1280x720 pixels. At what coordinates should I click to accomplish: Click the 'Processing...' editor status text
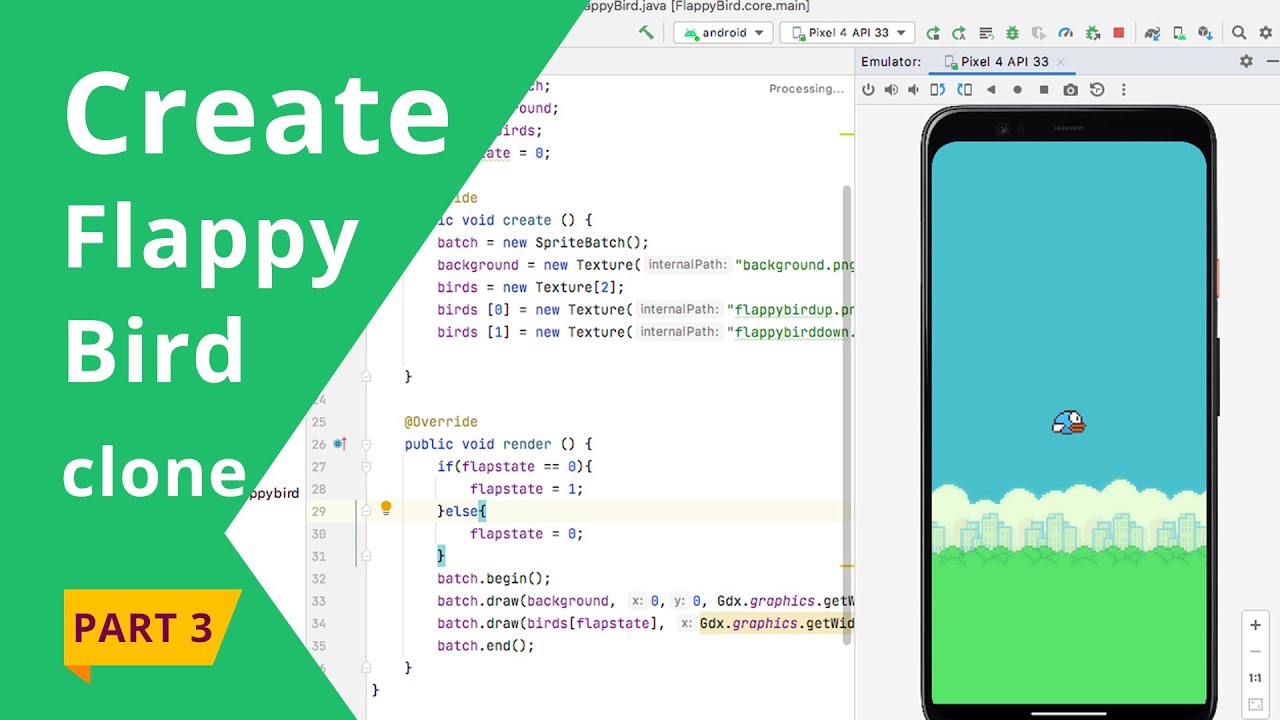806,89
